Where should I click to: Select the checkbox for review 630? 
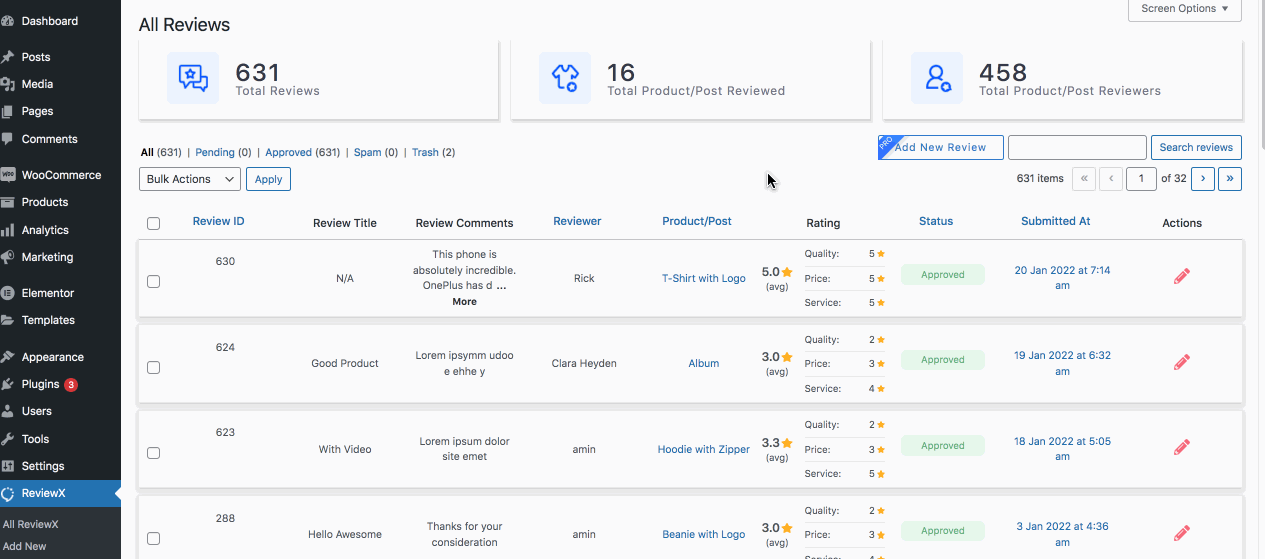tap(153, 281)
